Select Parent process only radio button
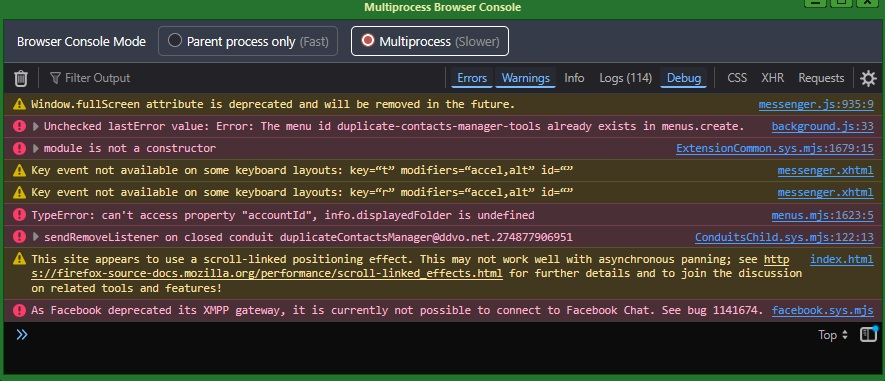Viewport: 885px width, 381px height. point(175,41)
